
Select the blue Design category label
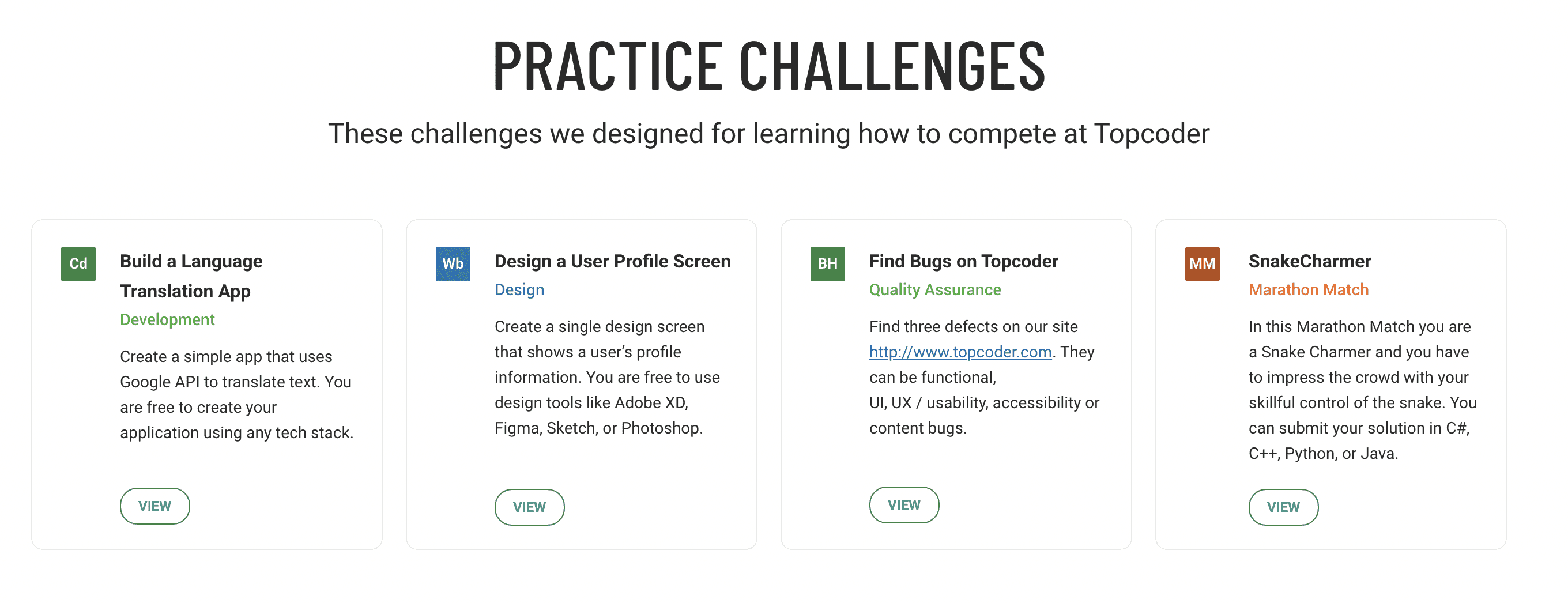[x=519, y=289]
